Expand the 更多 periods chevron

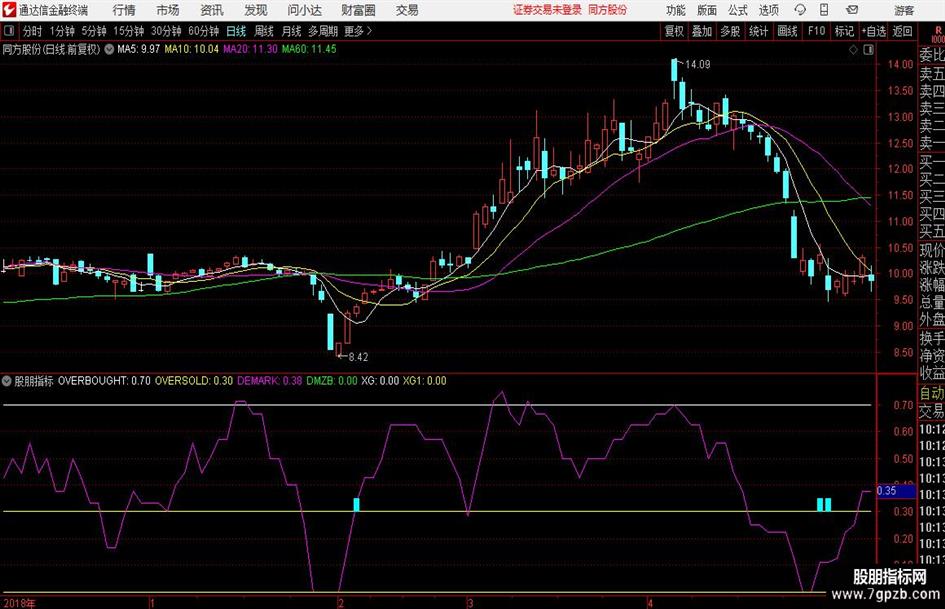369,31
